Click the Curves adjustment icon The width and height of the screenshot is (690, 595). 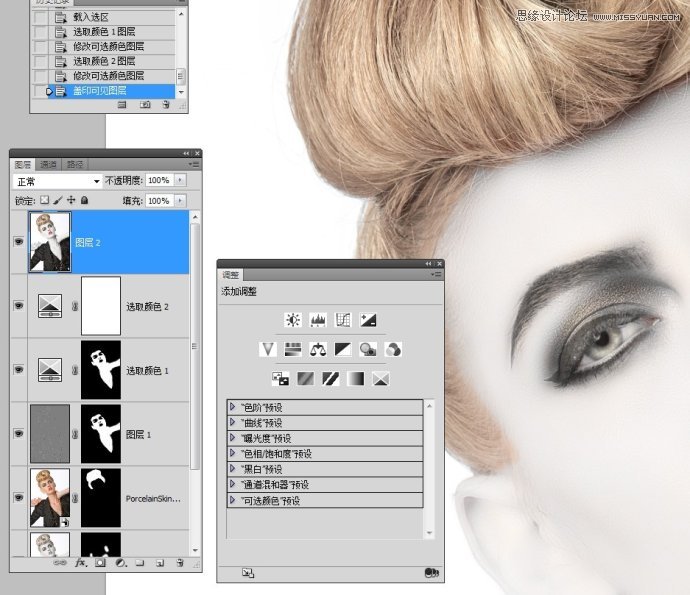pyautogui.click(x=343, y=320)
